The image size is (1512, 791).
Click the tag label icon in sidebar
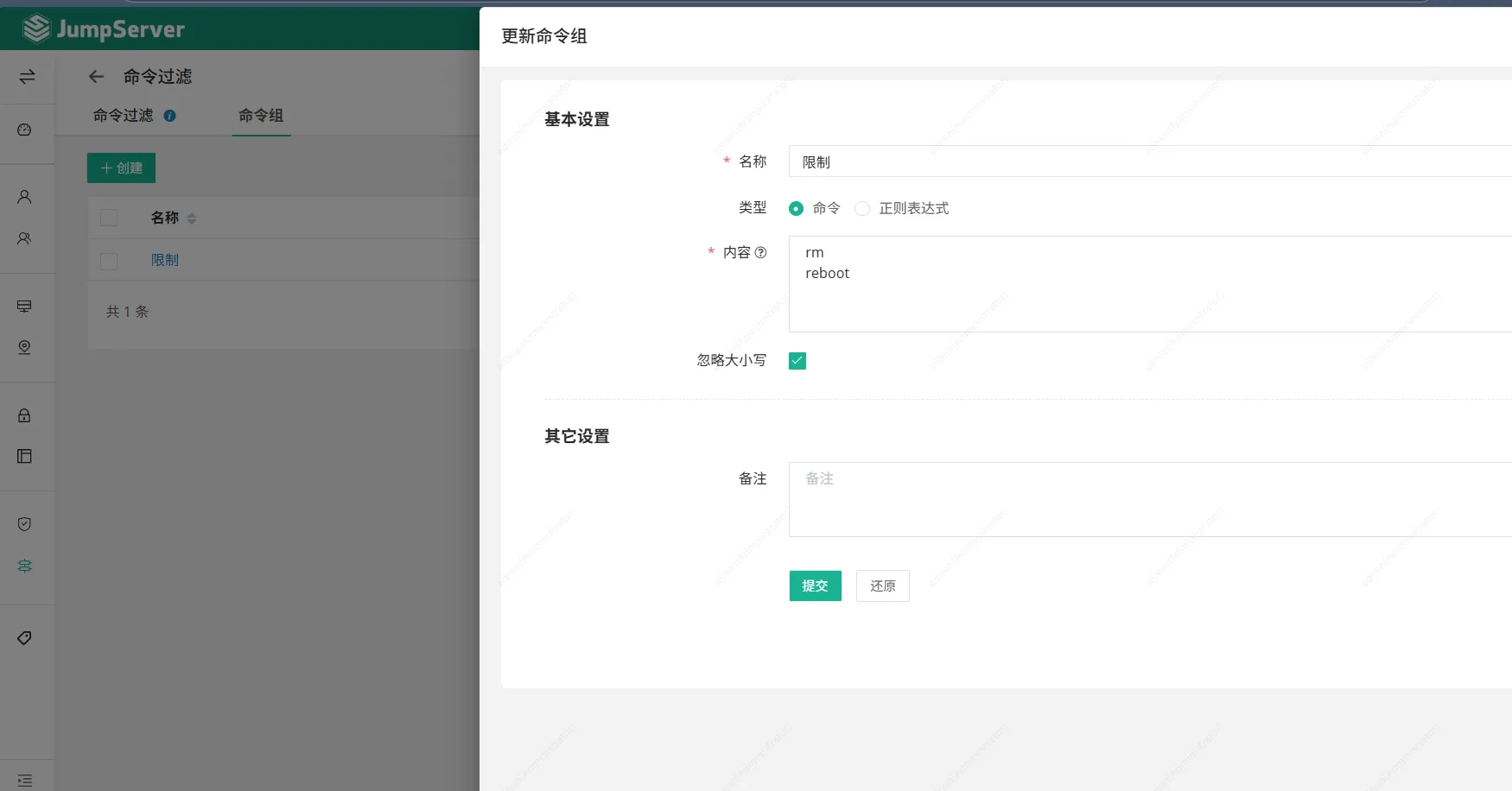pos(24,638)
